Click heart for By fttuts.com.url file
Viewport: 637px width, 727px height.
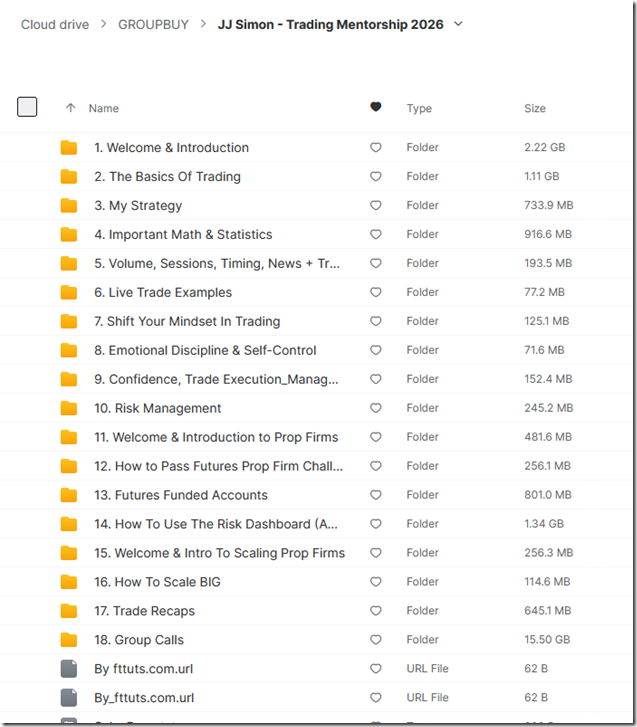click(376, 669)
